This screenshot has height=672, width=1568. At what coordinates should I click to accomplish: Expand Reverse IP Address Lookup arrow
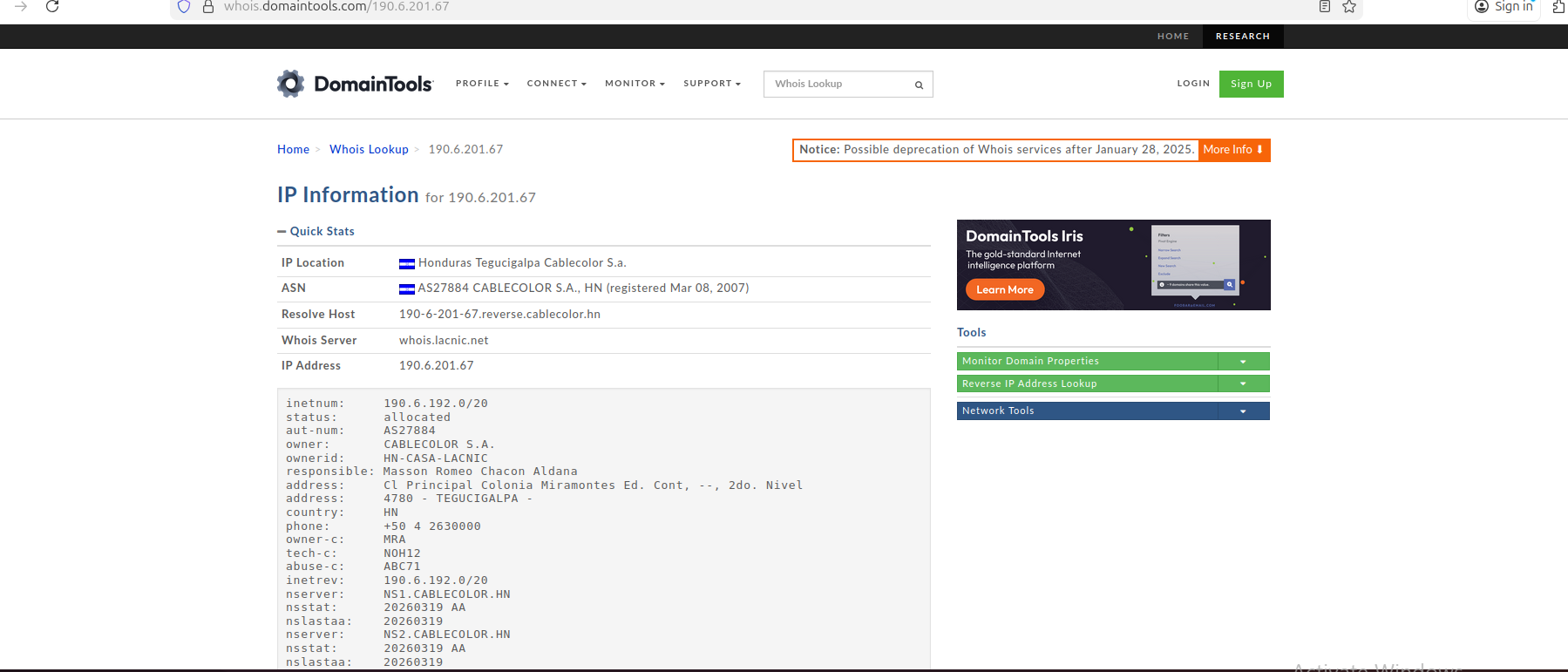[1243, 384]
